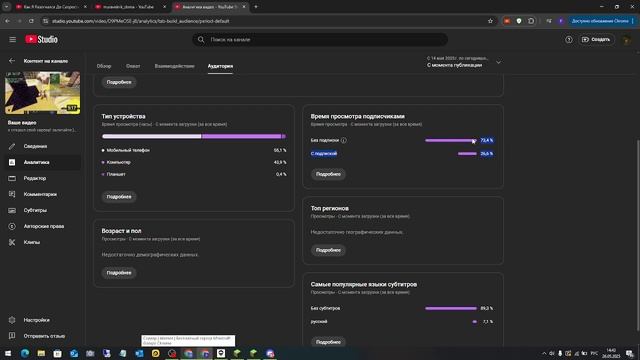Viewport: 640px width, 360px height.
Task: Expand the date range dropdown С момента публикации
Action: [464, 62]
